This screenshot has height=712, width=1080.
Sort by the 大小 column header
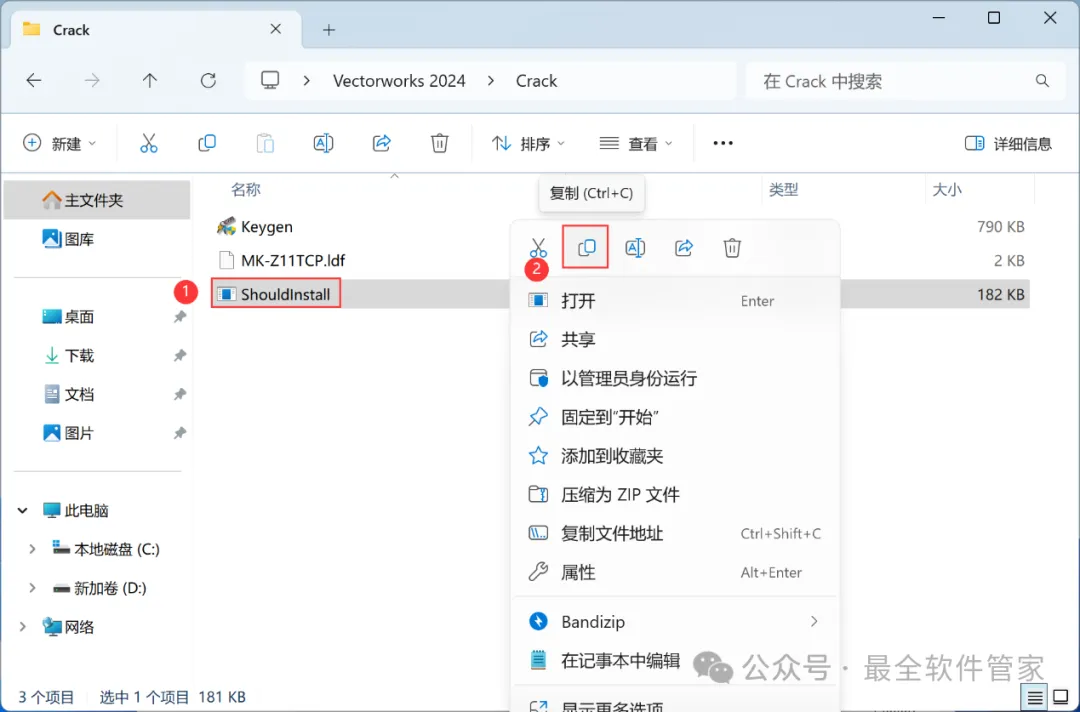(947, 189)
